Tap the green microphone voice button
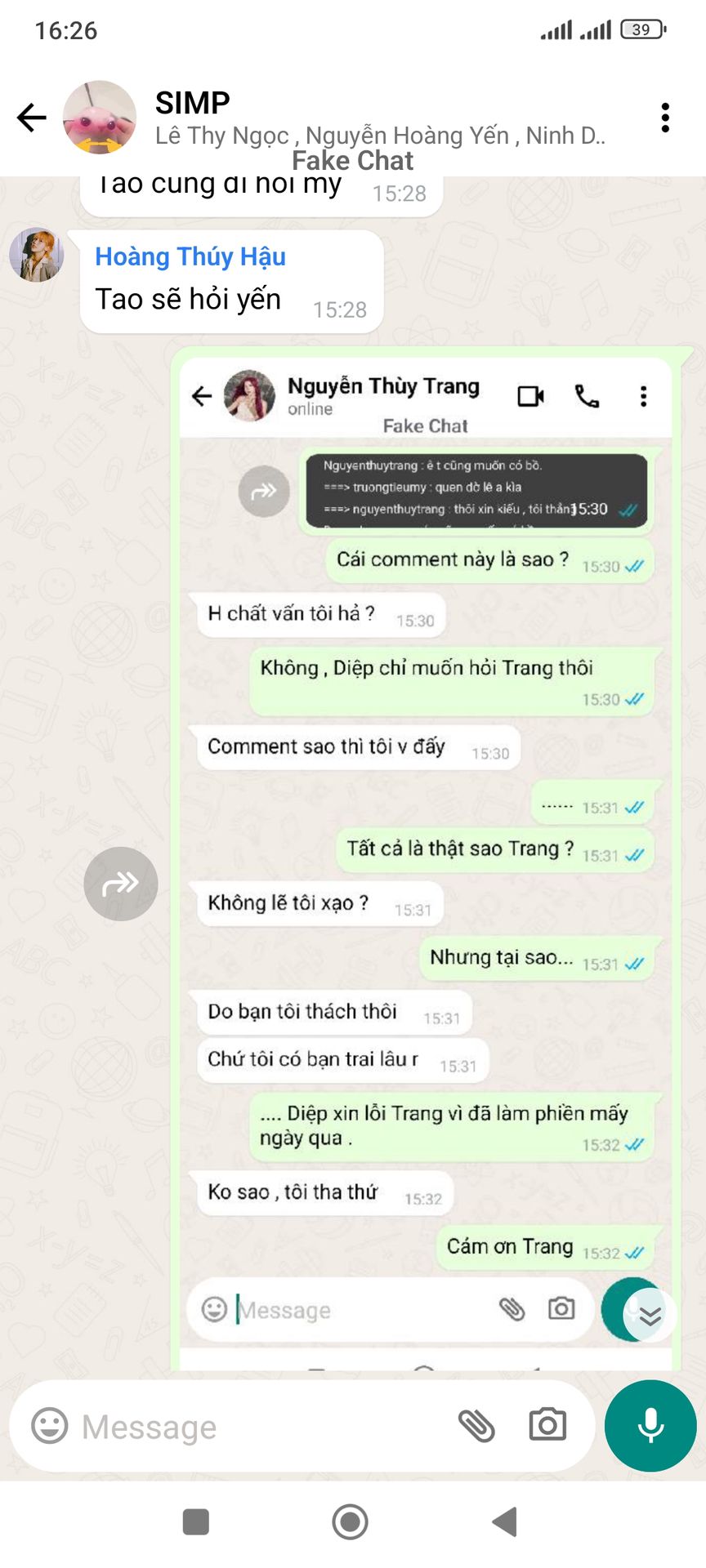This screenshot has height=1568, width=706. 650,1426
